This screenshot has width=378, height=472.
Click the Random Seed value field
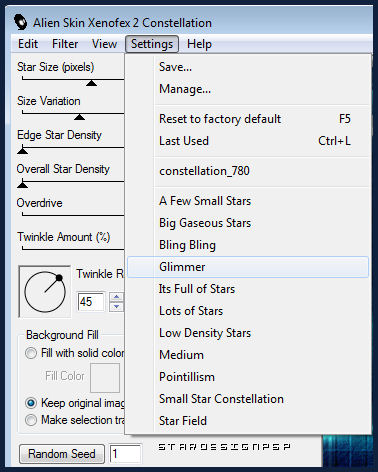pyautogui.click(x=126, y=454)
